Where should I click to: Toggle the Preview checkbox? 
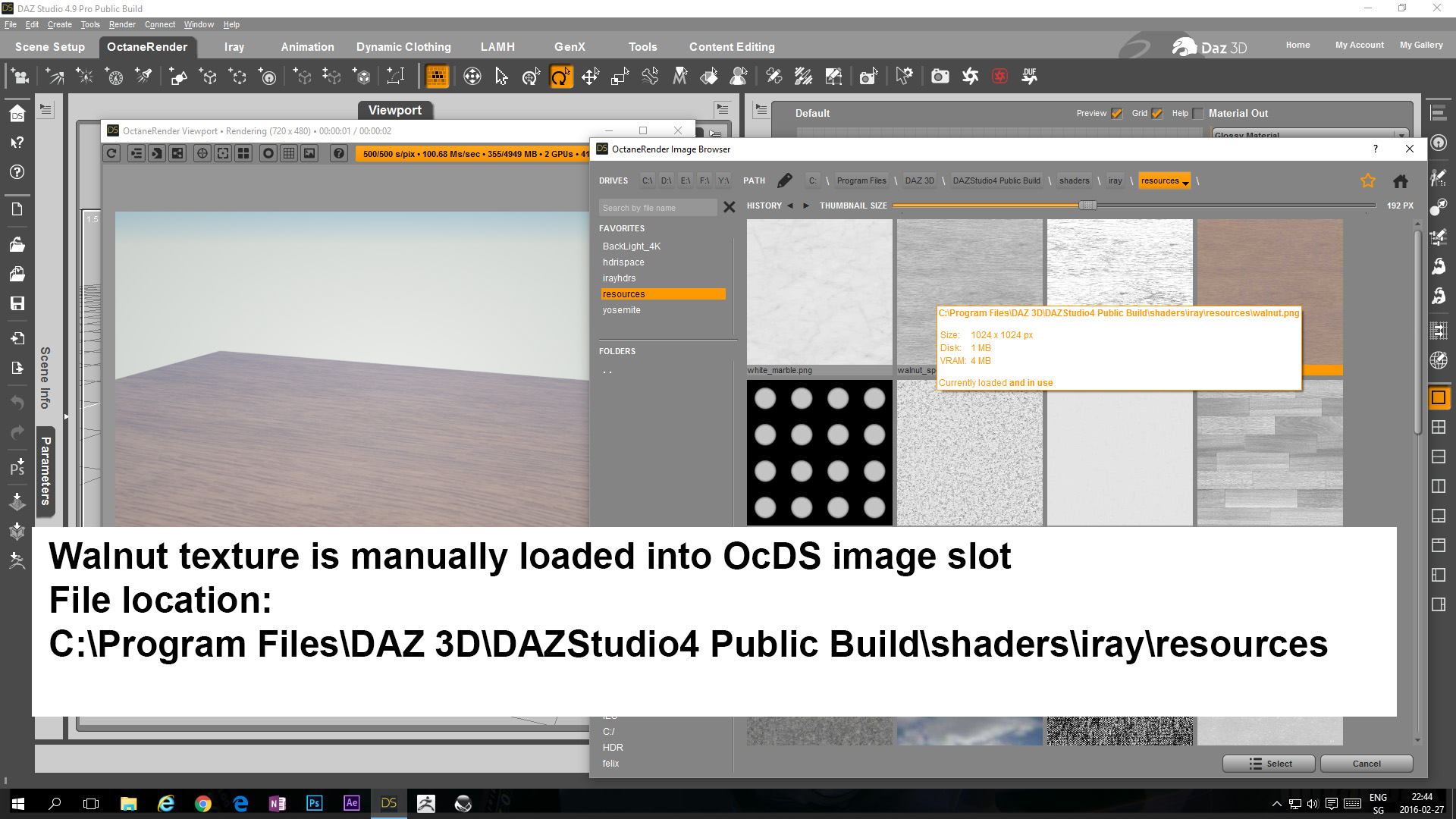[x=1116, y=113]
